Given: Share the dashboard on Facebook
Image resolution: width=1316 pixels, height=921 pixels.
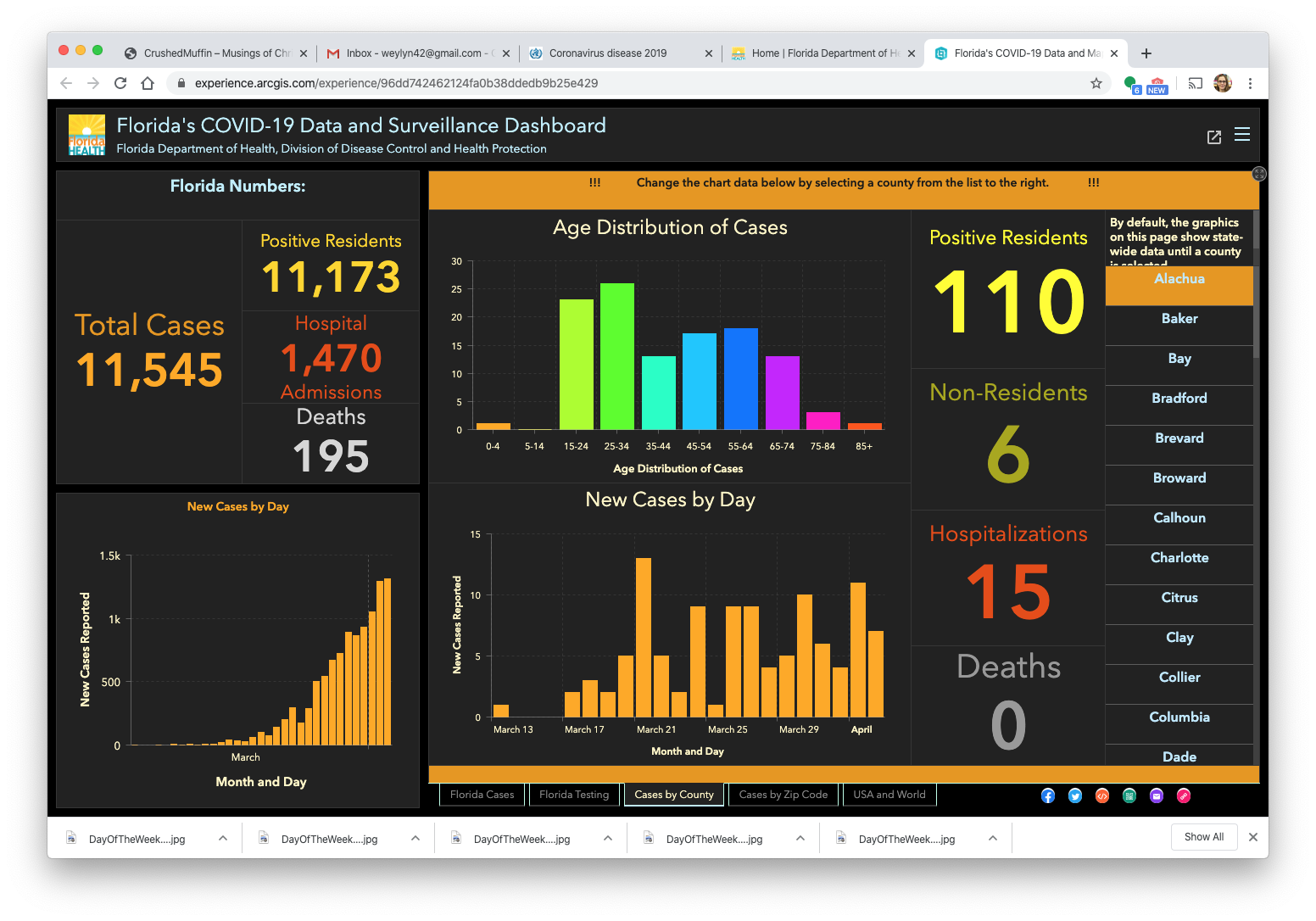Looking at the screenshot, I should tap(1048, 795).
